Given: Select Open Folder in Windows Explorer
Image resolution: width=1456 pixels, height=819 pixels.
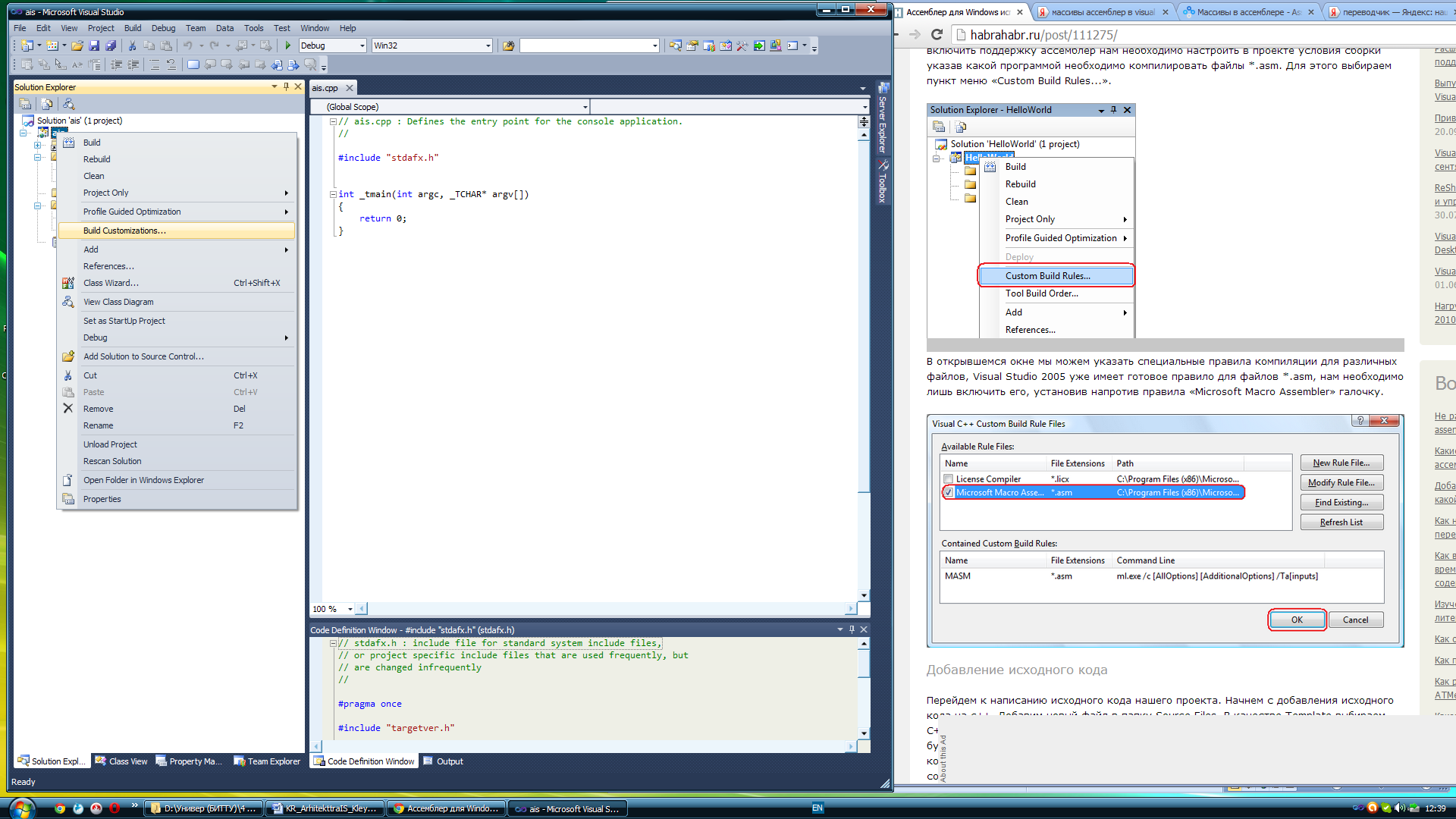Looking at the screenshot, I should [177, 480].
